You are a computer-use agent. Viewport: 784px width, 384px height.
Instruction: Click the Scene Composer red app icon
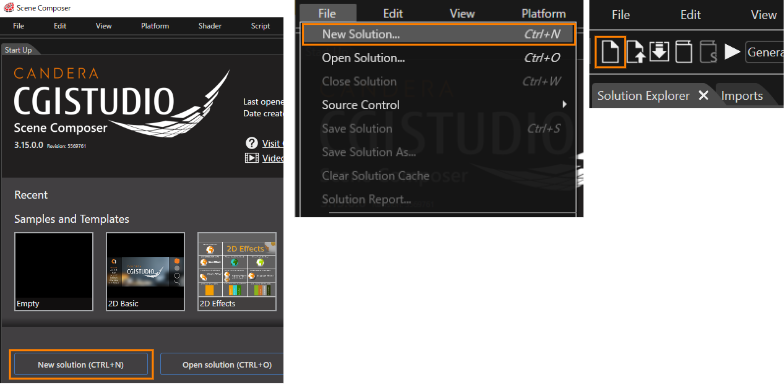8,8
